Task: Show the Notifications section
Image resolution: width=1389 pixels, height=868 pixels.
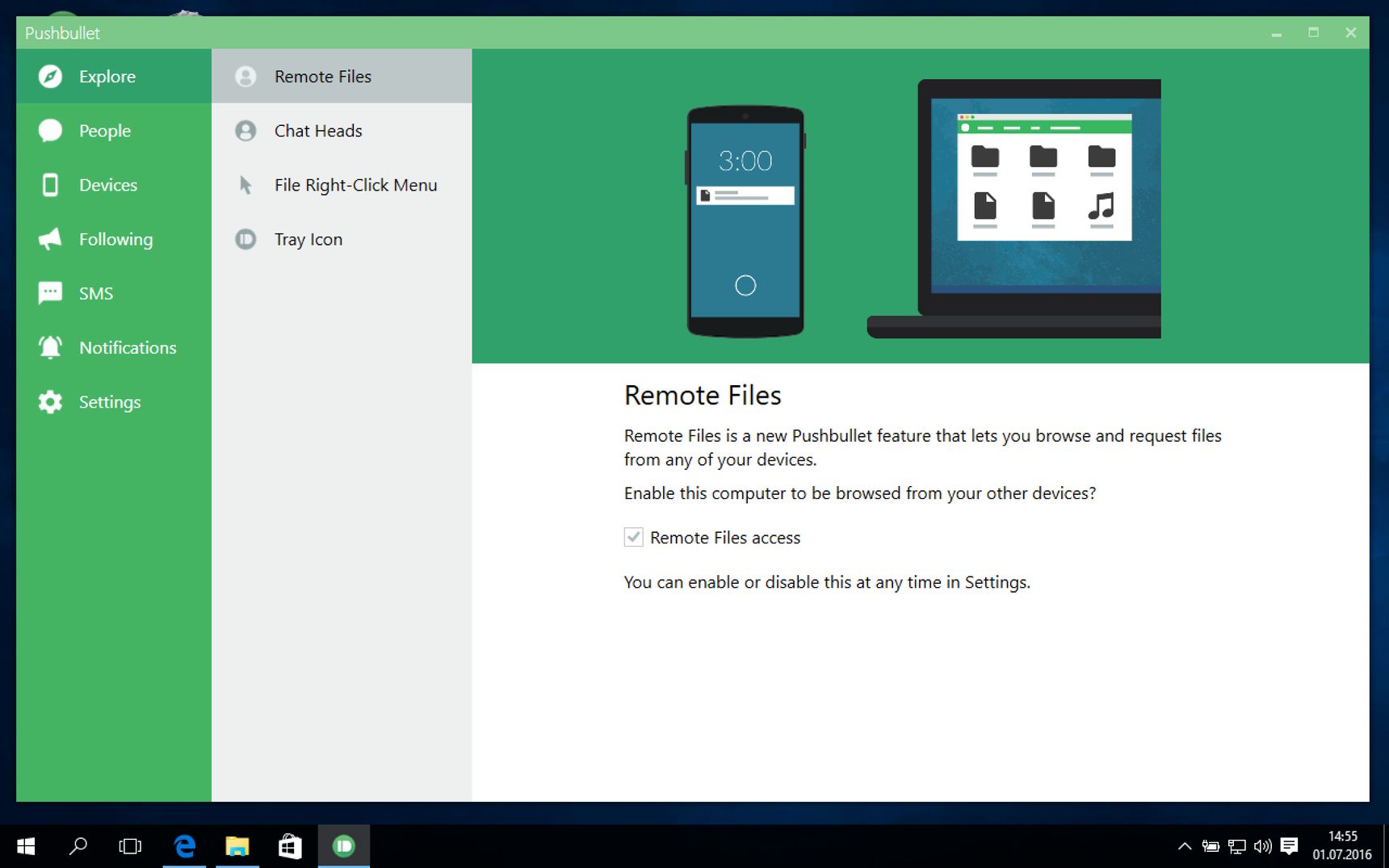Action: click(114, 347)
